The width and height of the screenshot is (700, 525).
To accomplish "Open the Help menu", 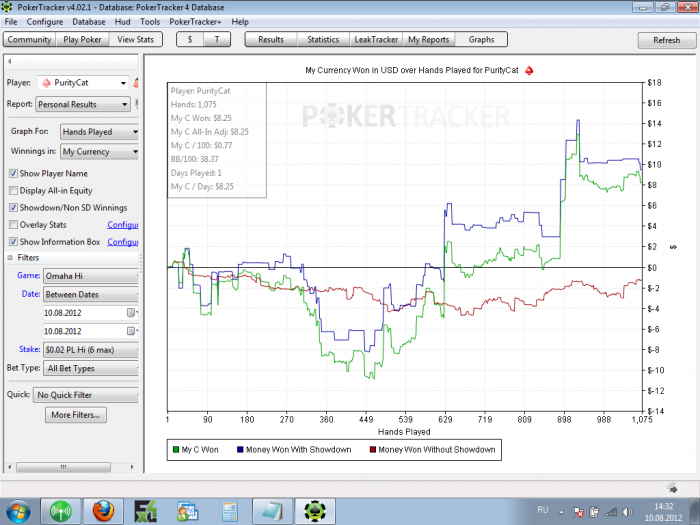I will pos(240,22).
